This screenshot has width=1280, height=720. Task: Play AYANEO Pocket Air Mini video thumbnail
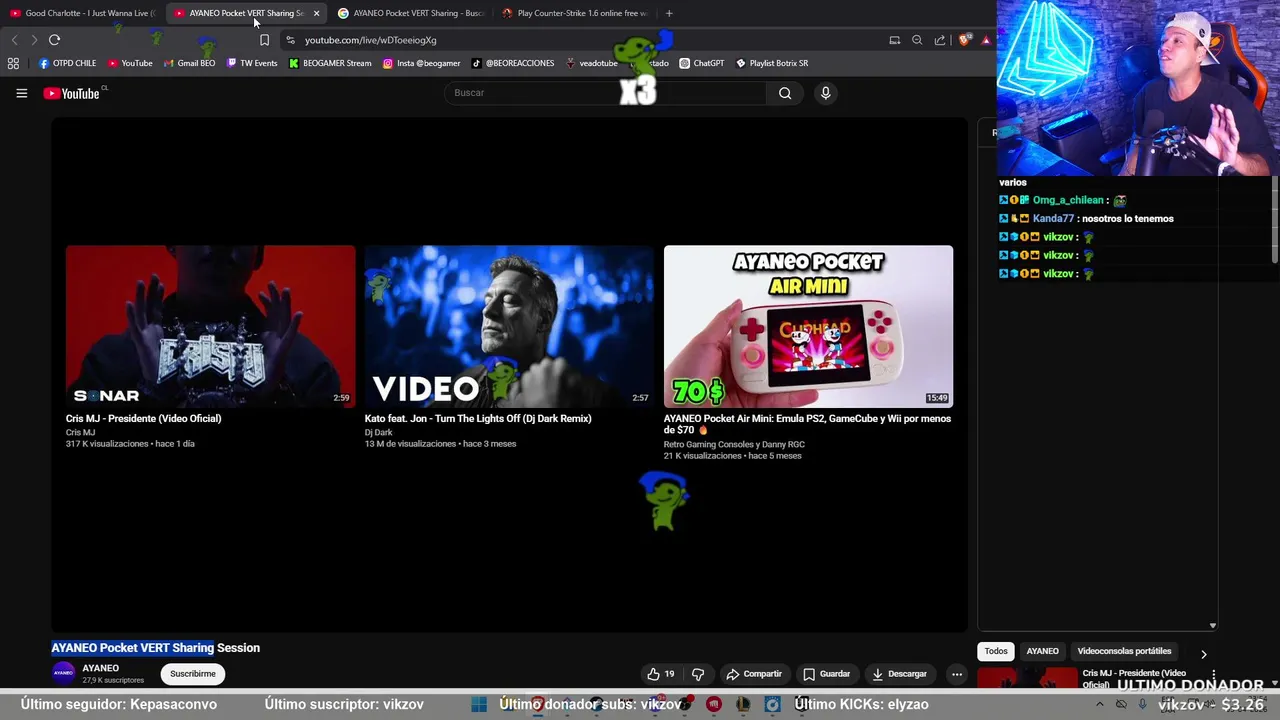click(x=808, y=326)
